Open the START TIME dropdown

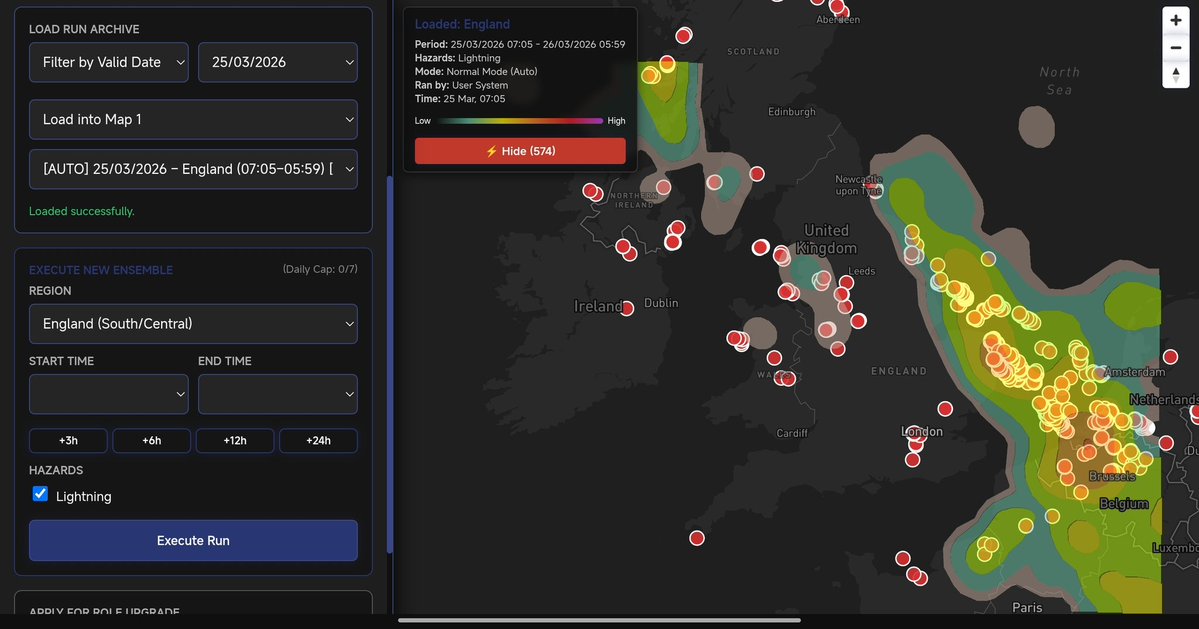(x=108, y=394)
